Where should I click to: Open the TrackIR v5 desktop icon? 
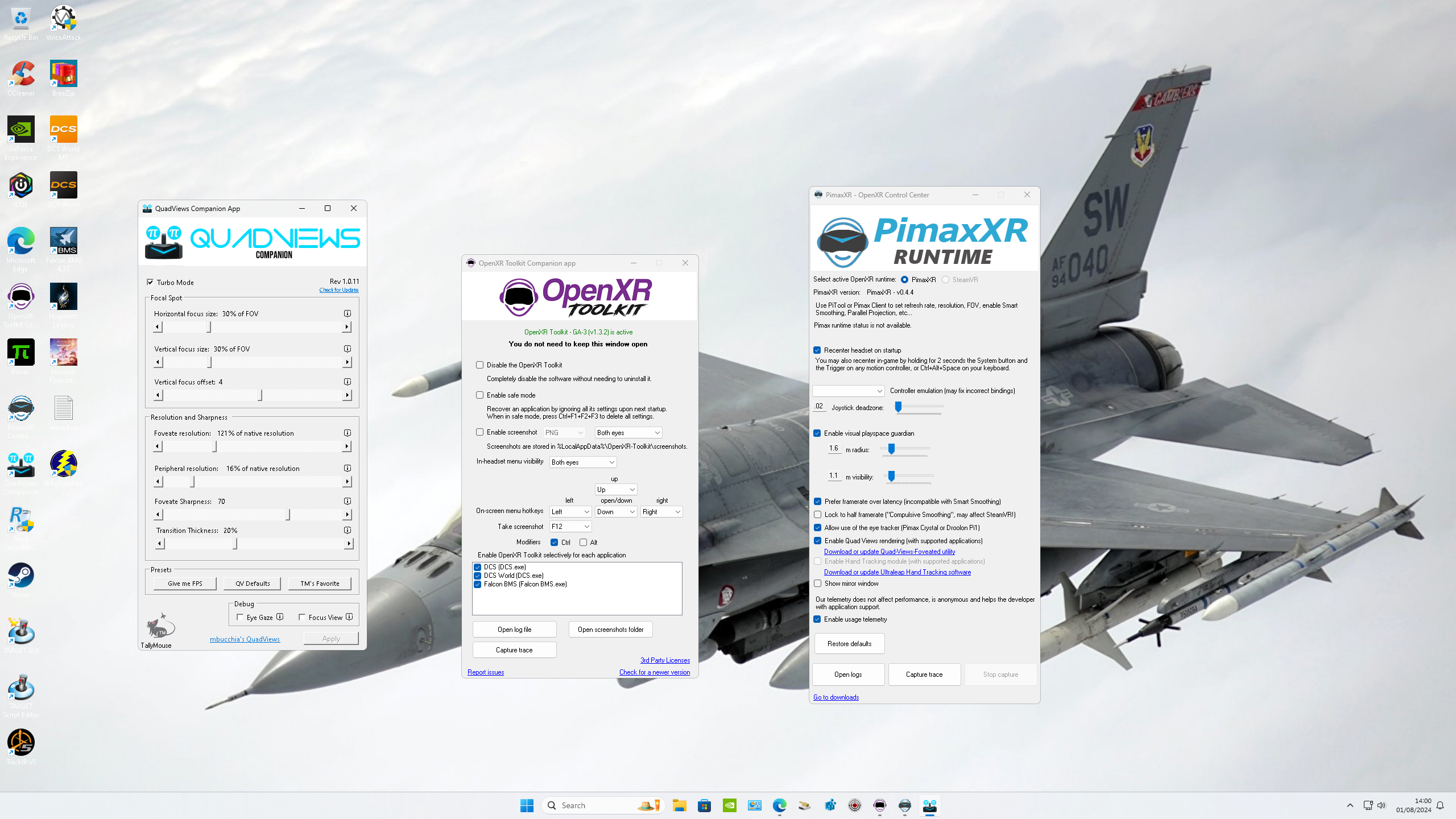21,747
